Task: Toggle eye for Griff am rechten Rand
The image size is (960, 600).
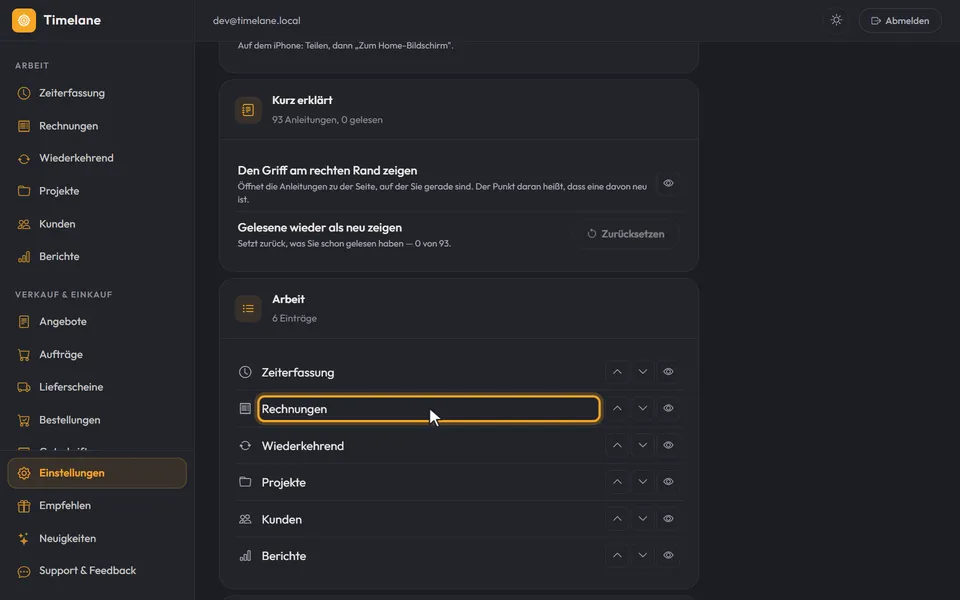Action: click(x=668, y=183)
